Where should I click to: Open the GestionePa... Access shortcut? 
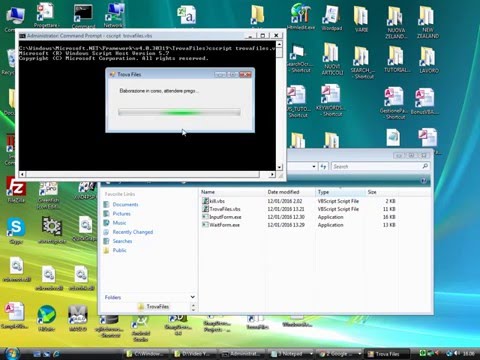(x=394, y=103)
